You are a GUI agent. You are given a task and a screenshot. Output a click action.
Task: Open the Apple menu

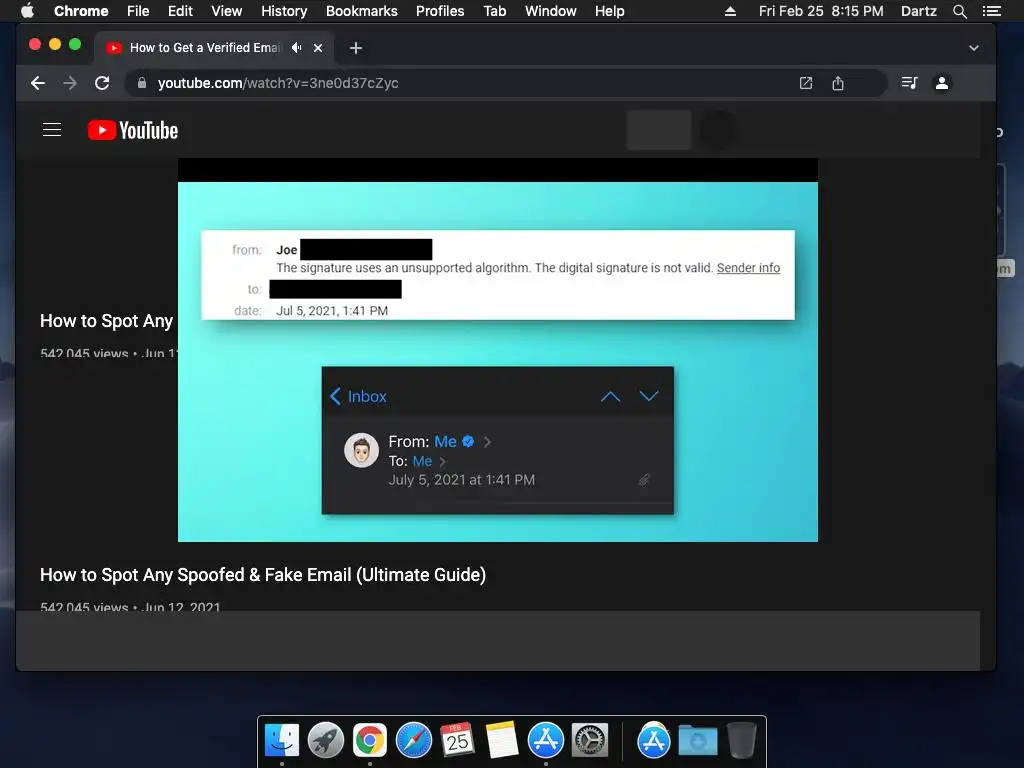[27, 11]
